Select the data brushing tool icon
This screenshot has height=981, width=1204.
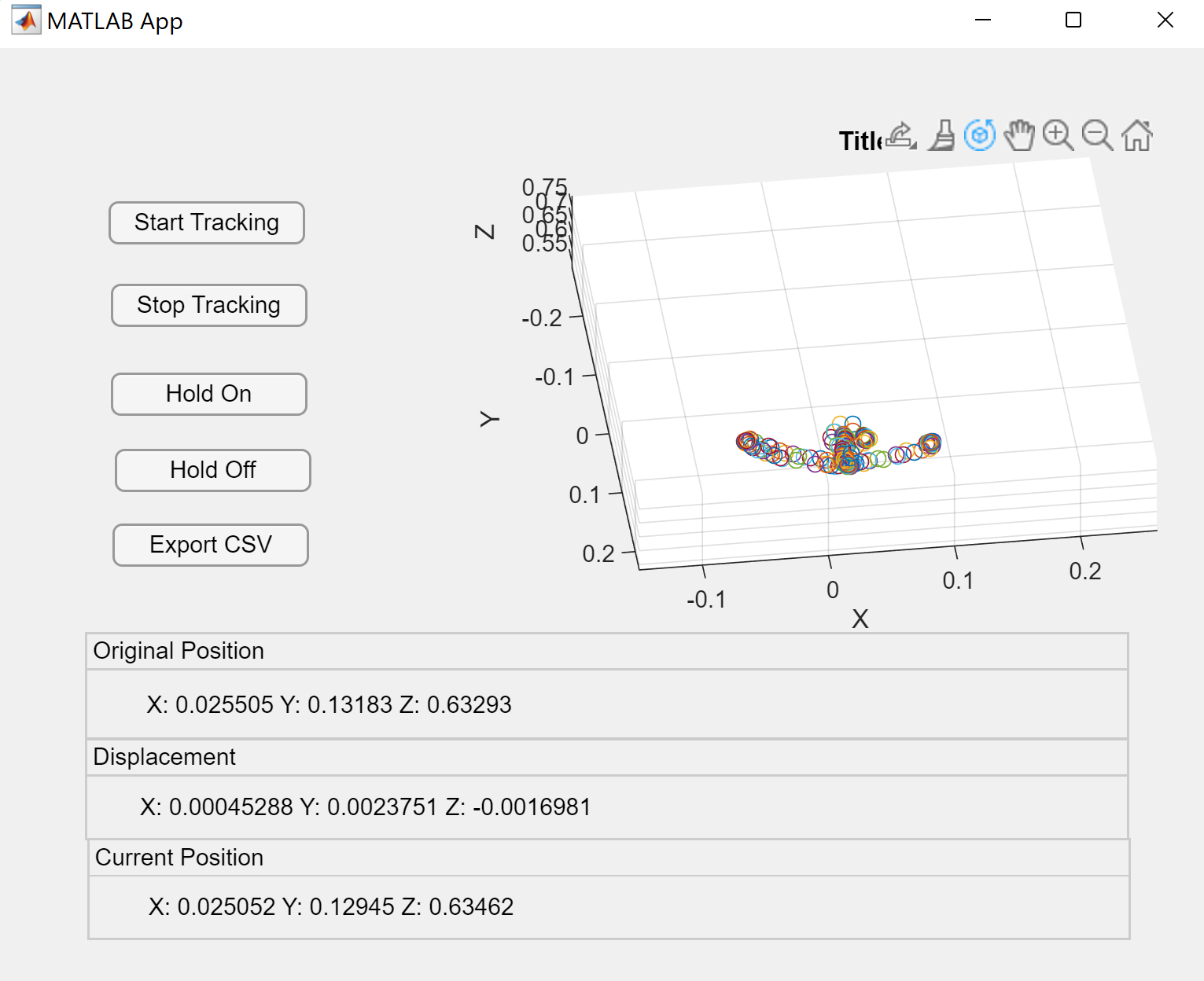click(x=941, y=136)
